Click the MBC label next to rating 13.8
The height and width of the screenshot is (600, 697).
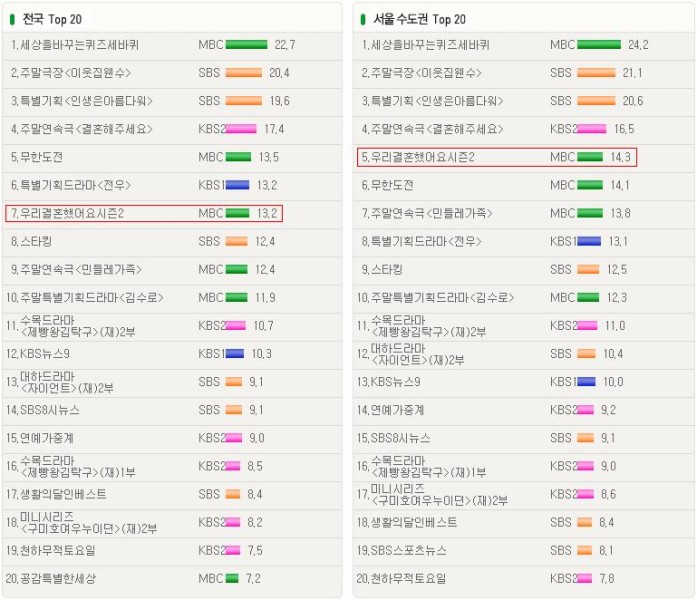(x=563, y=213)
